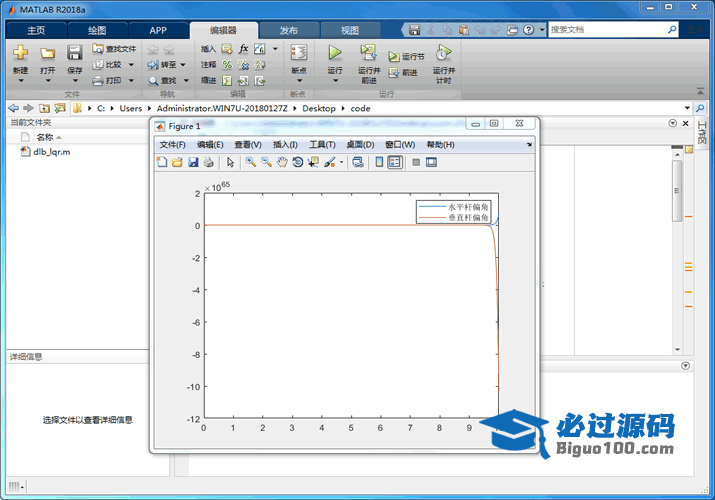The image size is (715, 500).
Task: Expand the New (新建) dropdown arrow
Action: pyautogui.click(x=21, y=81)
